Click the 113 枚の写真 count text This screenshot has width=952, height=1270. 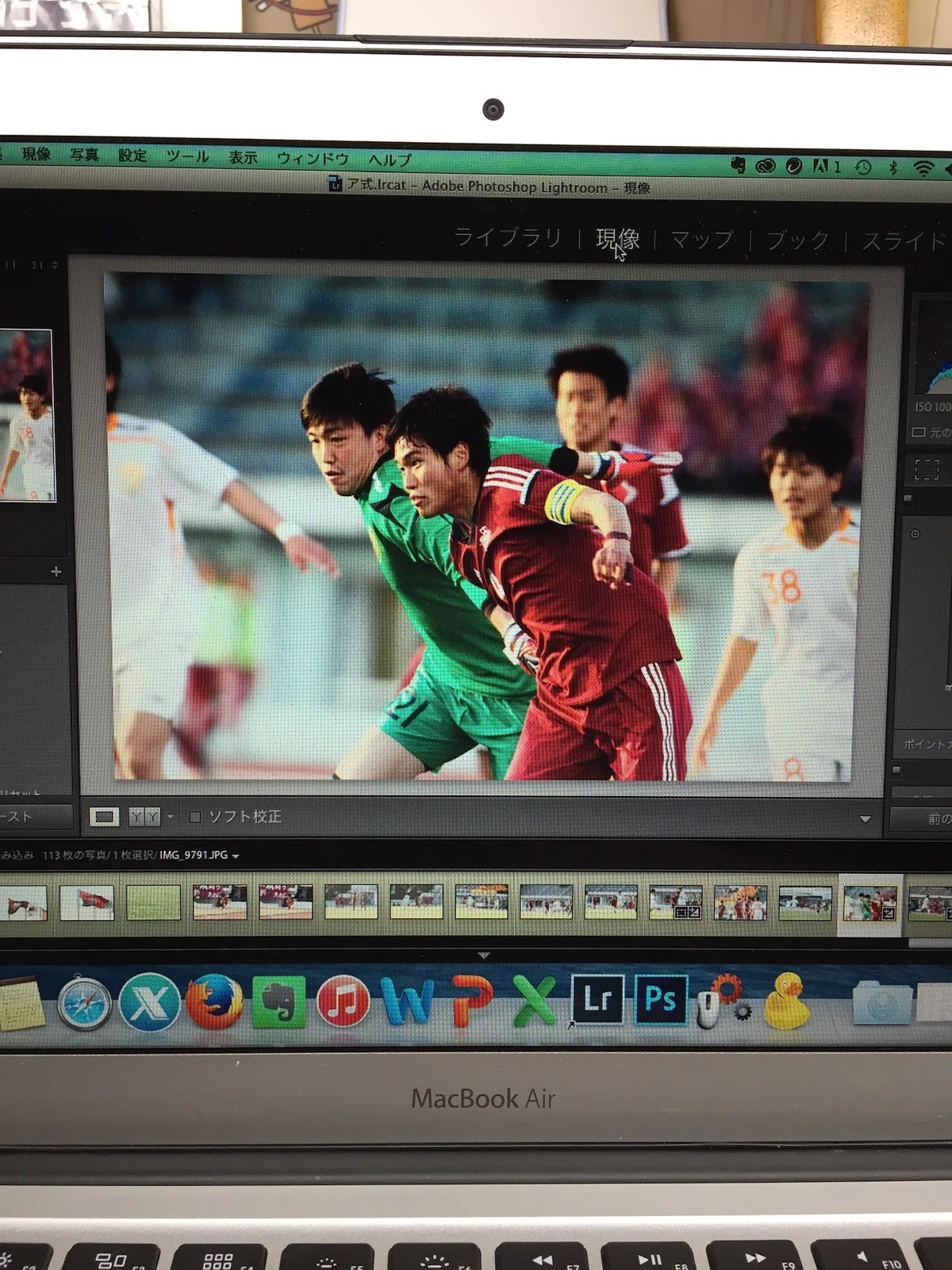point(75,855)
